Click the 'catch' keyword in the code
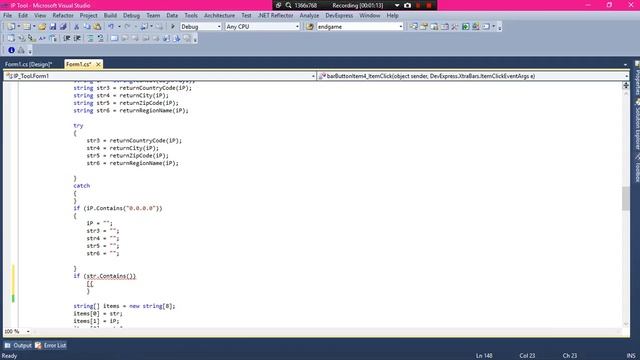This screenshot has height=360, width=640. pos(82,186)
